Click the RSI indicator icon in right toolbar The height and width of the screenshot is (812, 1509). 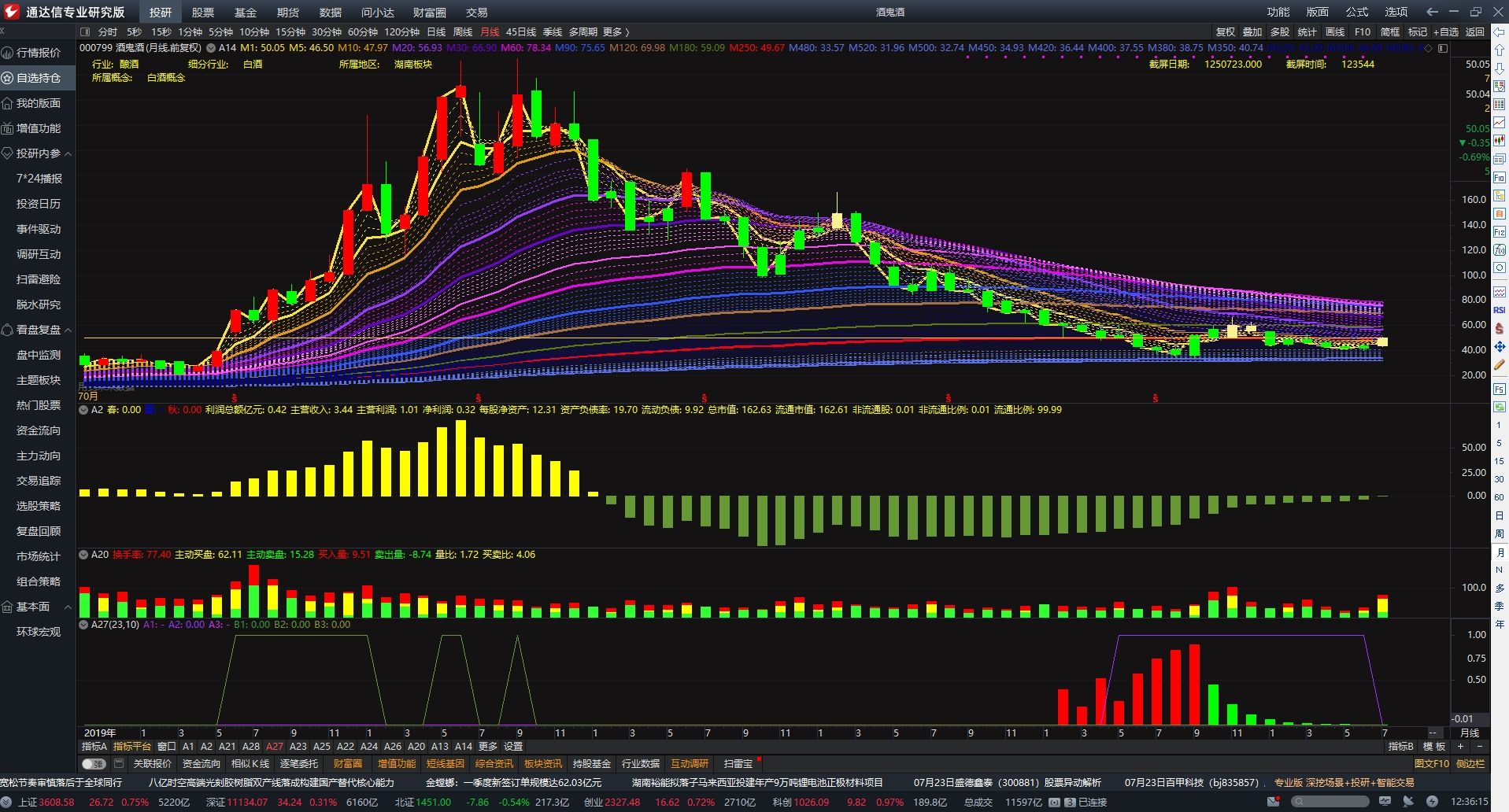pos(1499,310)
